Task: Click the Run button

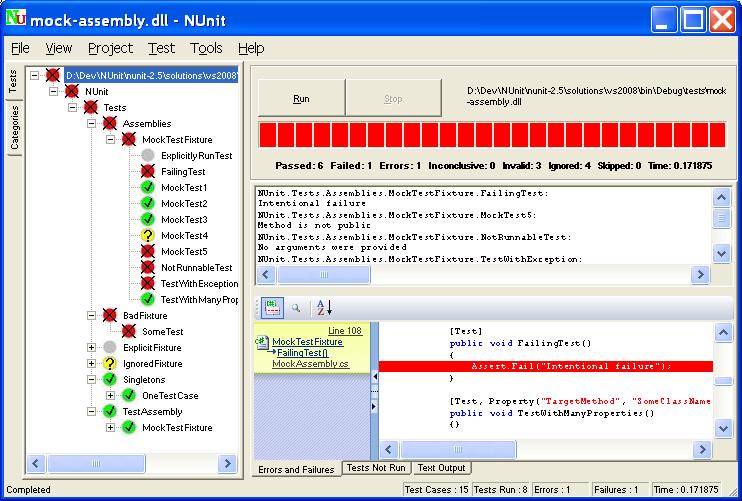Action: [x=301, y=98]
